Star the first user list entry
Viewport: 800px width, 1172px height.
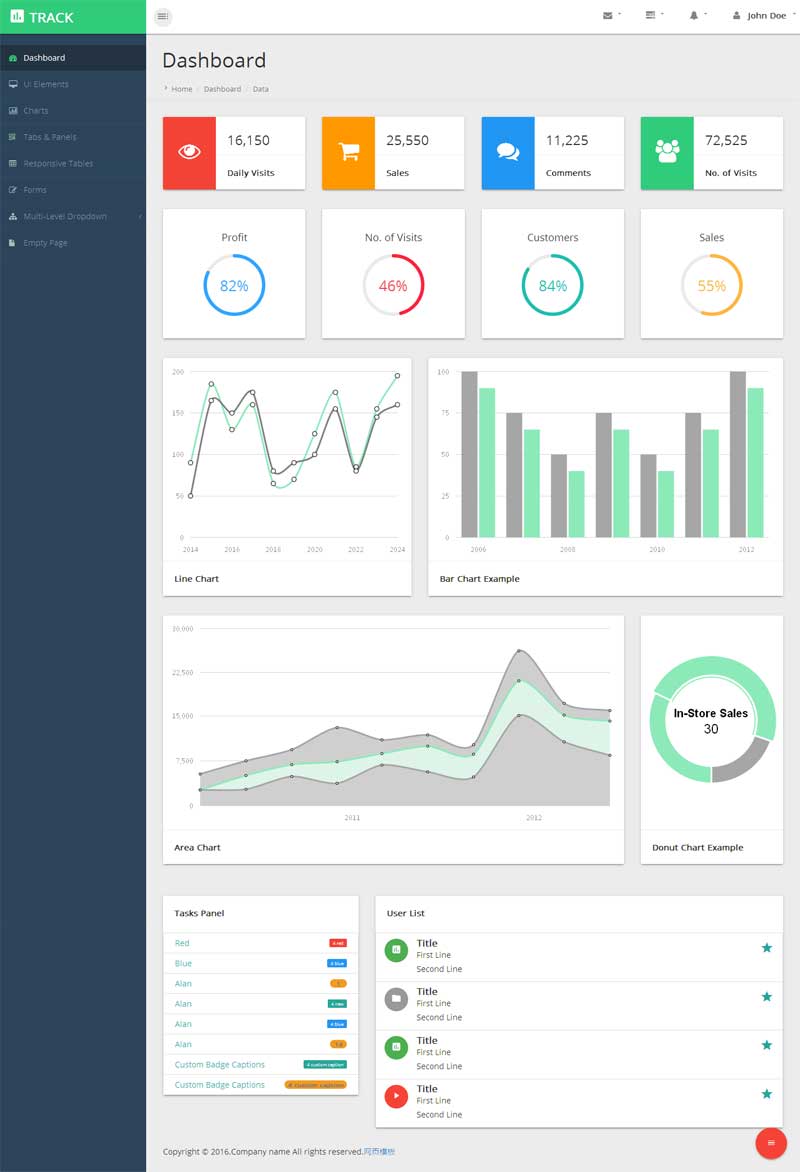click(x=767, y=948)
